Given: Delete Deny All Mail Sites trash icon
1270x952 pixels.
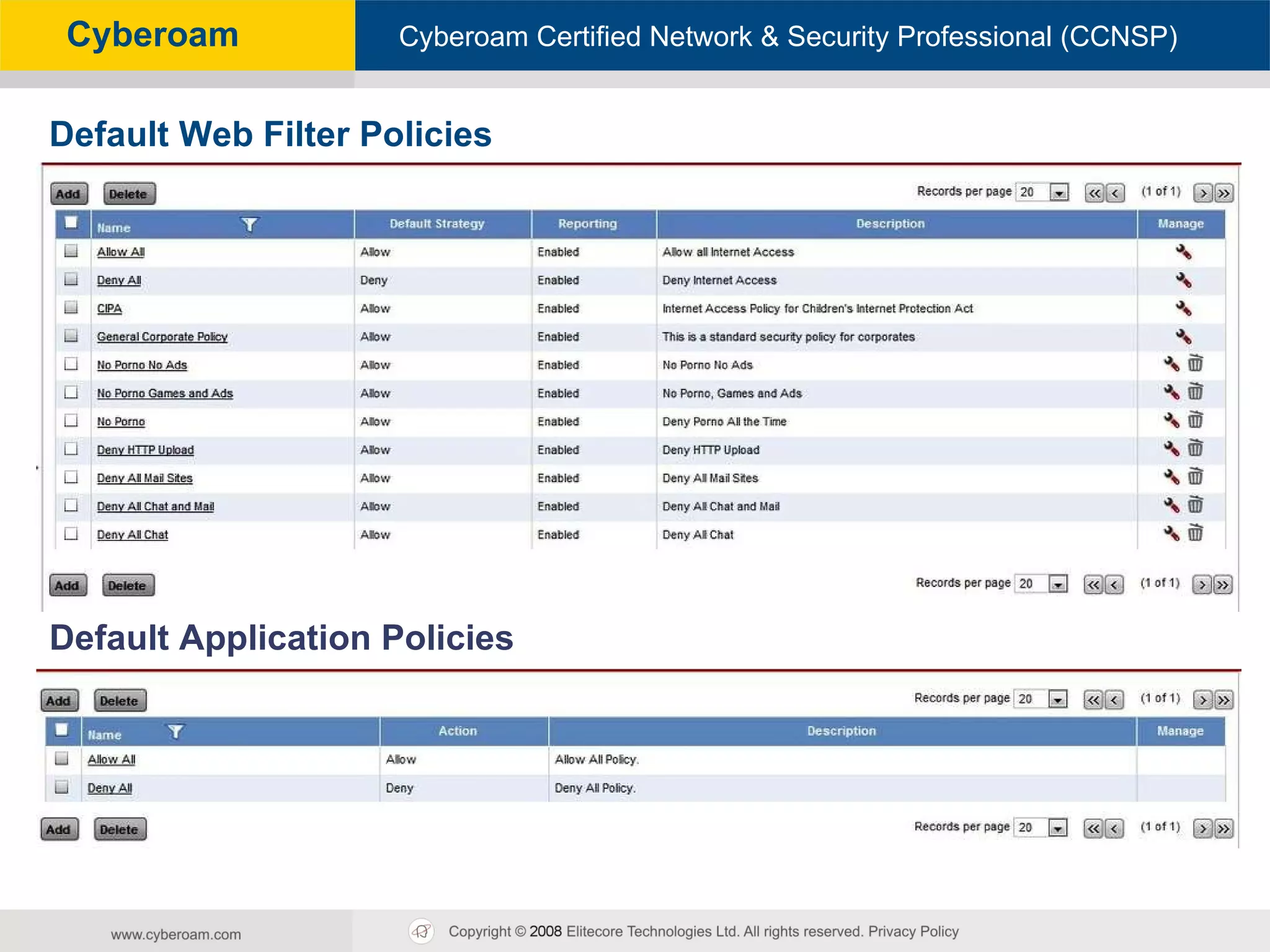Looking at the screenshot, I should [1195, 477].
